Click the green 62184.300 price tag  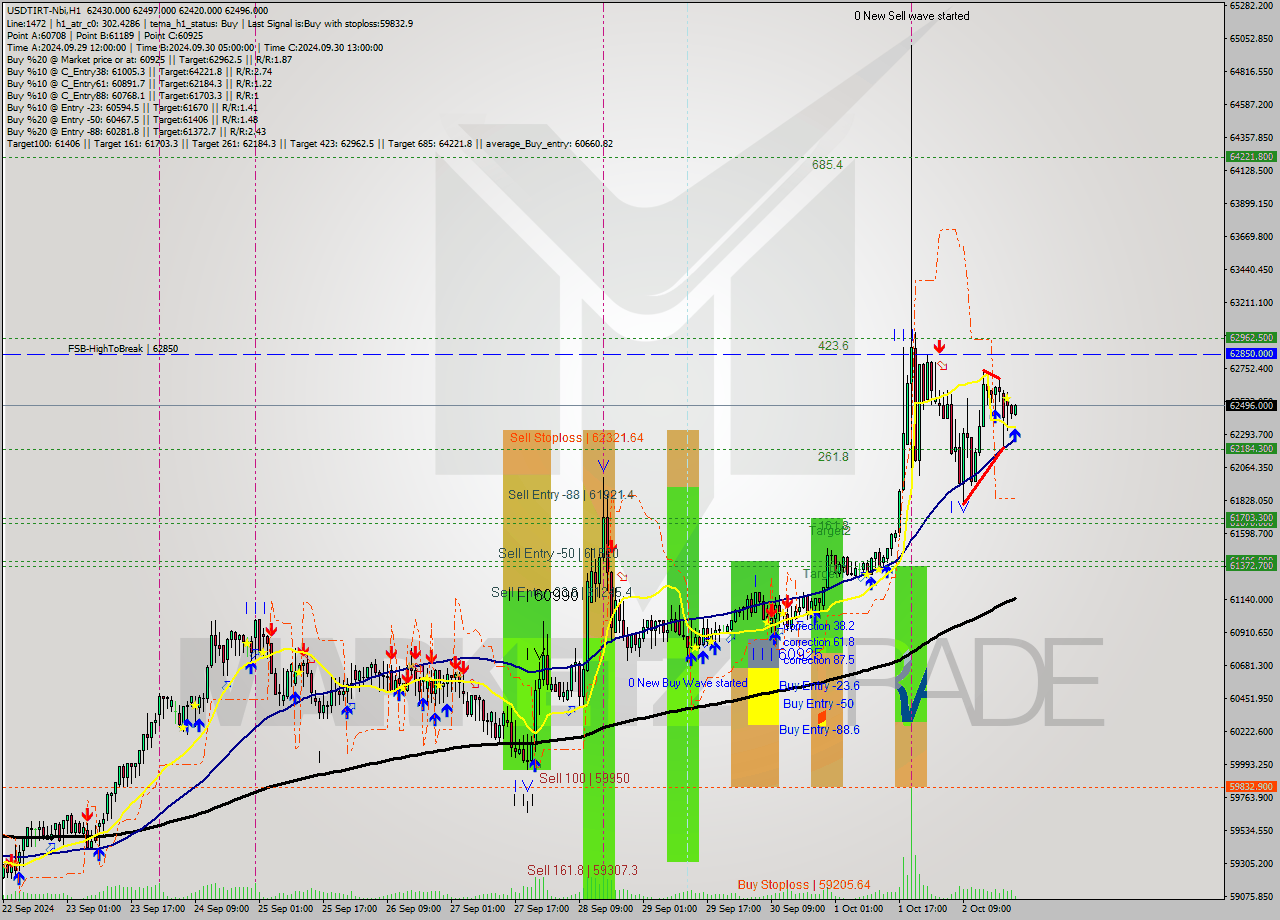click(1250, 449)
